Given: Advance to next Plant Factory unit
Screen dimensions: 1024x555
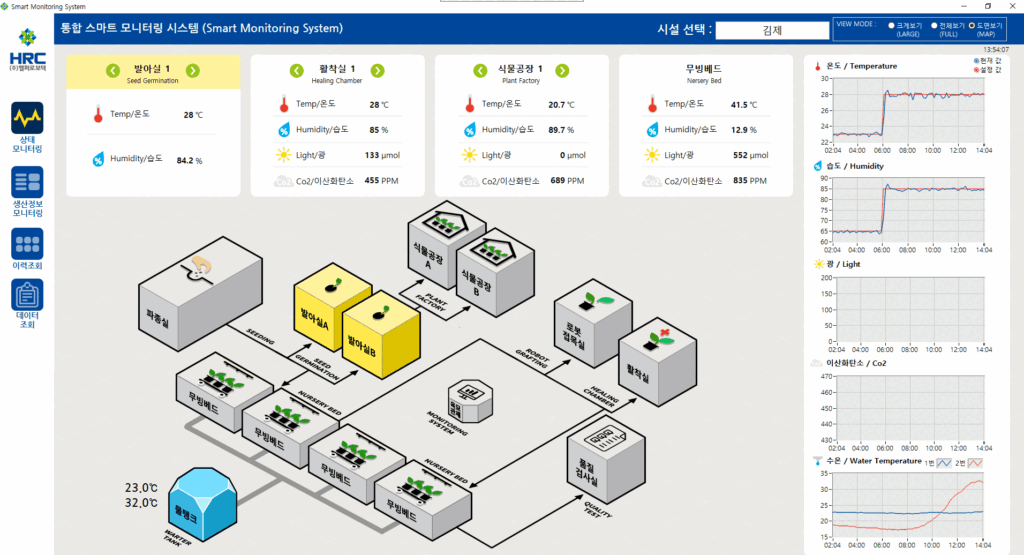Looking at the screenshot, I should pyautogui.click(x=562, y=70).
